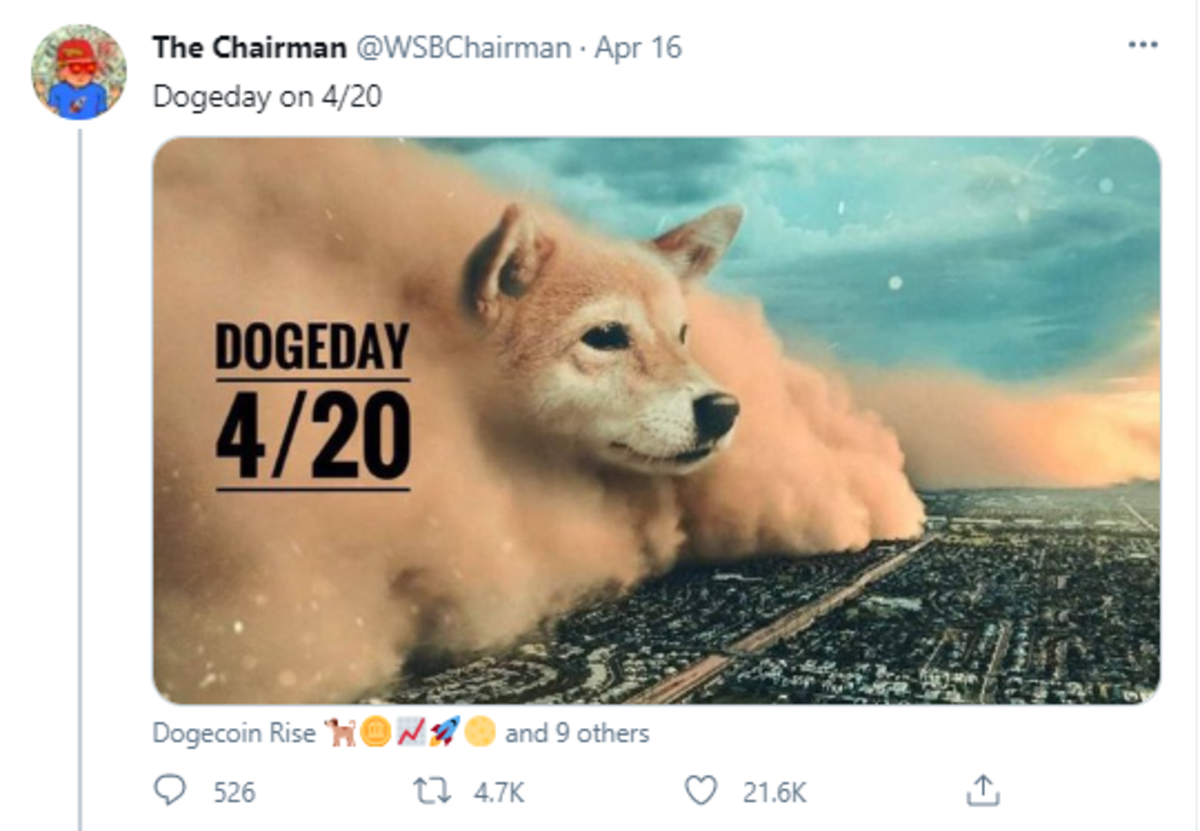The height and width of the screenshot is (831, 1200).
Task: Click the dog emoji after Dogecoin Rise
Action: 339,734
